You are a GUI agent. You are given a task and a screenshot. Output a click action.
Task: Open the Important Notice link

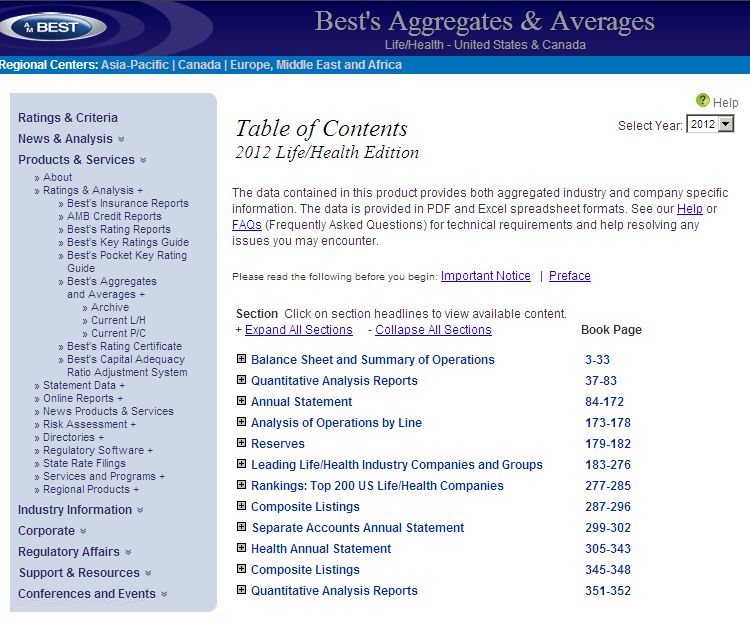[485, 276]
